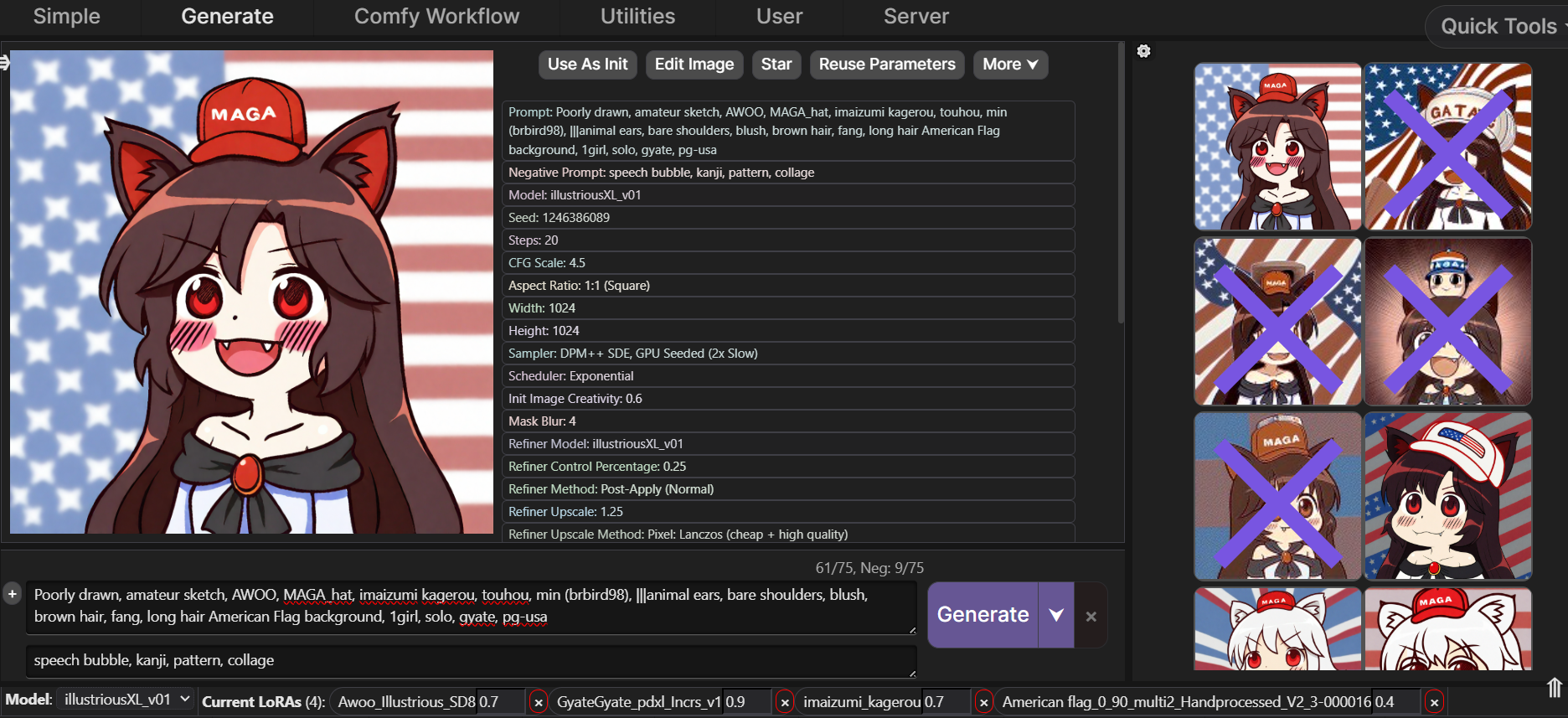Screen dimensions: 1568x718
Task: Select the first MAGA-hat wolf girl thumbnail
Action: [x=1277, y=147]
